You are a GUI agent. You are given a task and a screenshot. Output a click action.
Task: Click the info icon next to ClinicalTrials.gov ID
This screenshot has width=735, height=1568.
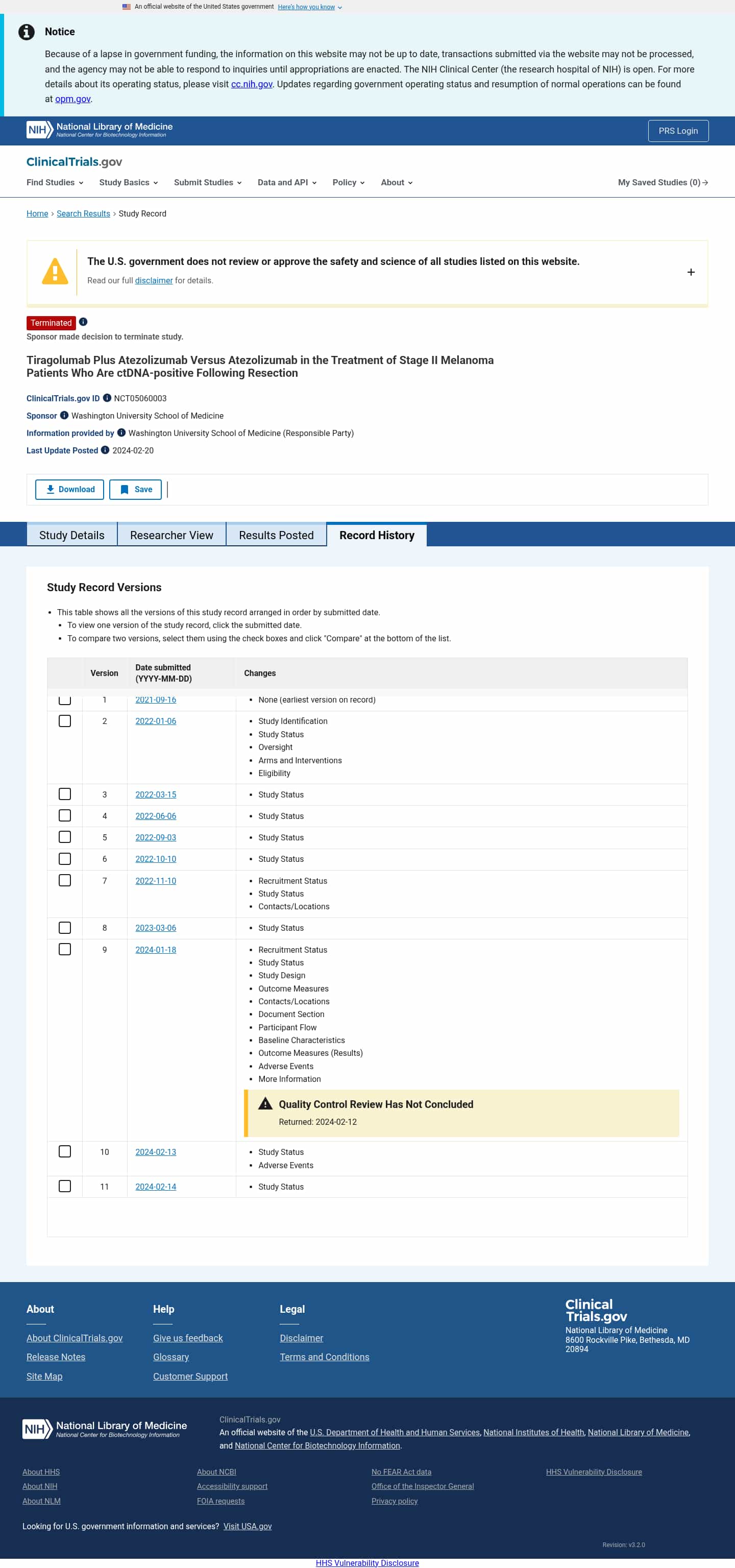pyautogui.click(x=107, y=398)
